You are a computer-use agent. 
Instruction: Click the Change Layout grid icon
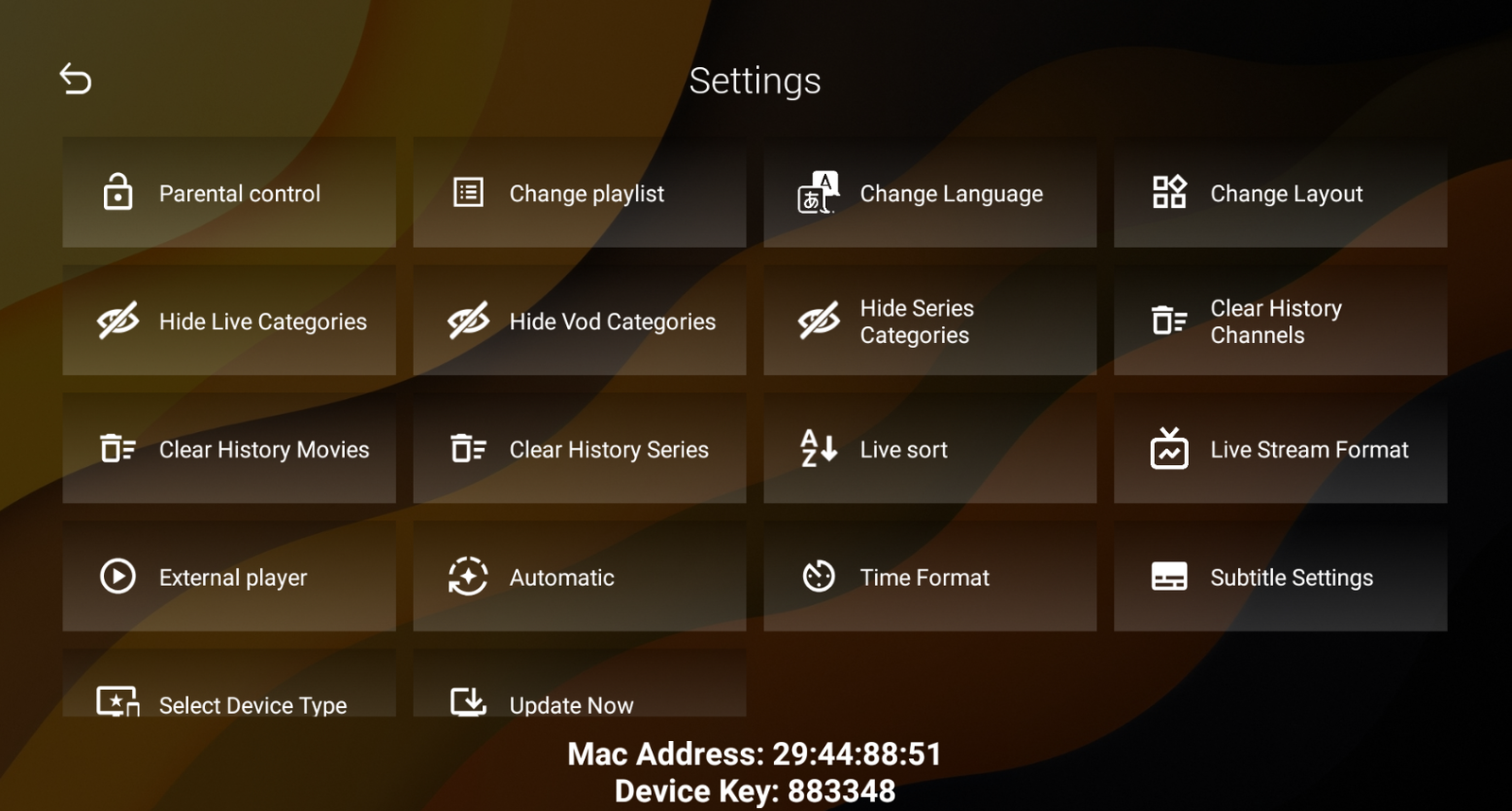(x=1169, y=192)
